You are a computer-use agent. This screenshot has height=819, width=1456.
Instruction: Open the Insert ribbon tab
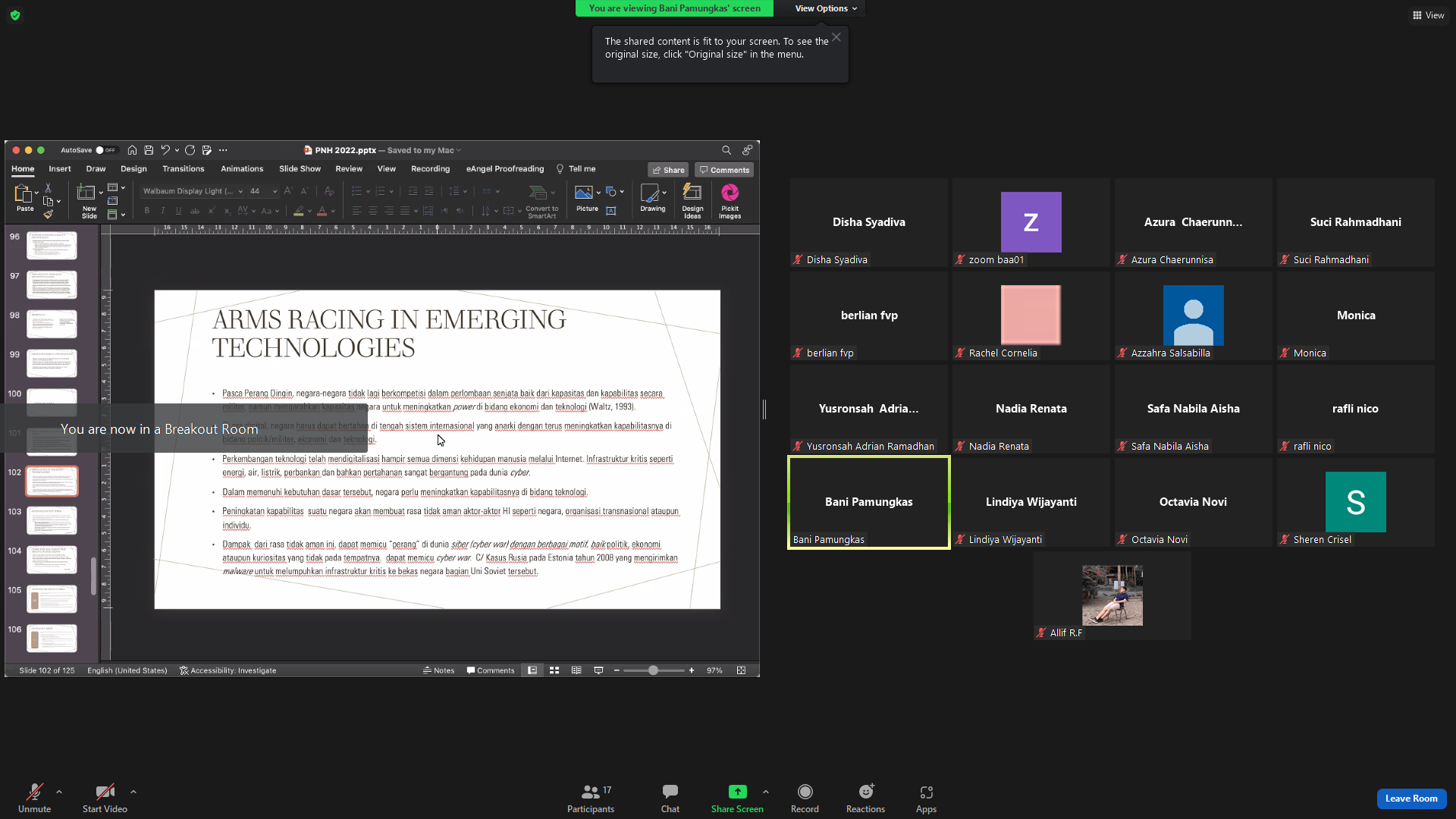click(x=60, y=169)
